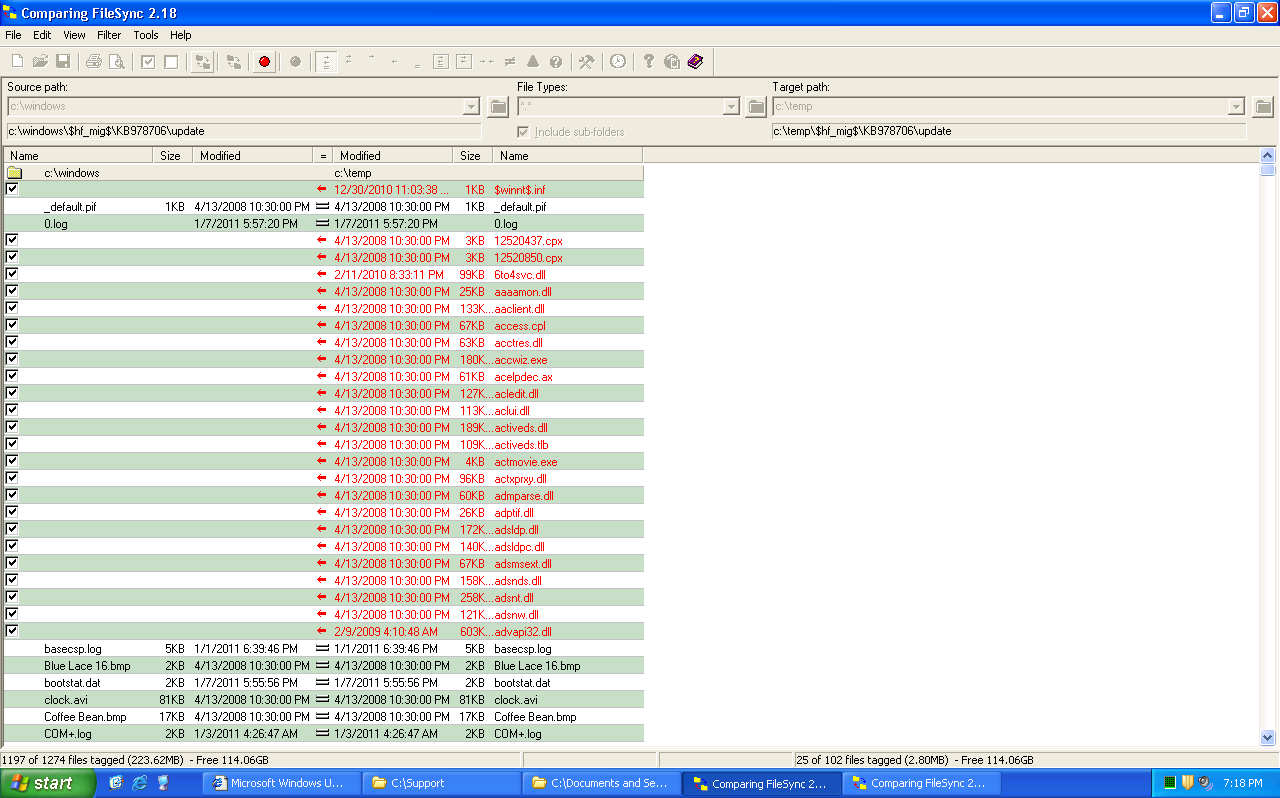
Task: Click the acelpdec.ax file name
Action: pos(523,376)
